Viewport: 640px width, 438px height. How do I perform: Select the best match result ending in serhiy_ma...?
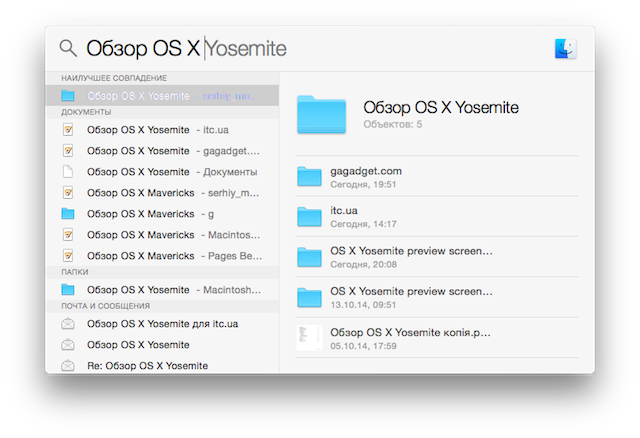[162, 96]
